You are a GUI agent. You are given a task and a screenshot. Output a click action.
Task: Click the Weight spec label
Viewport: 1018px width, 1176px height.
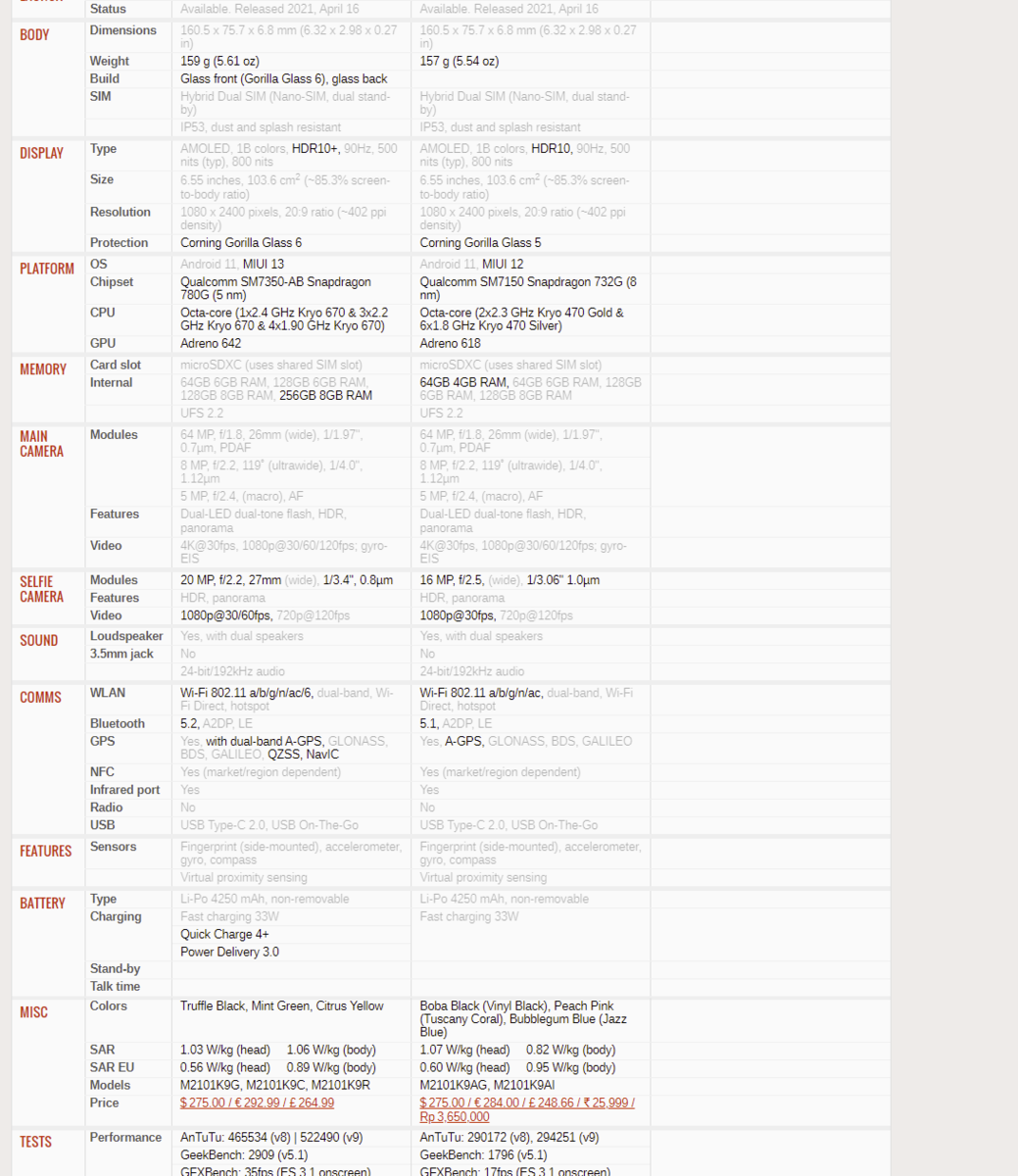(110, 61)
